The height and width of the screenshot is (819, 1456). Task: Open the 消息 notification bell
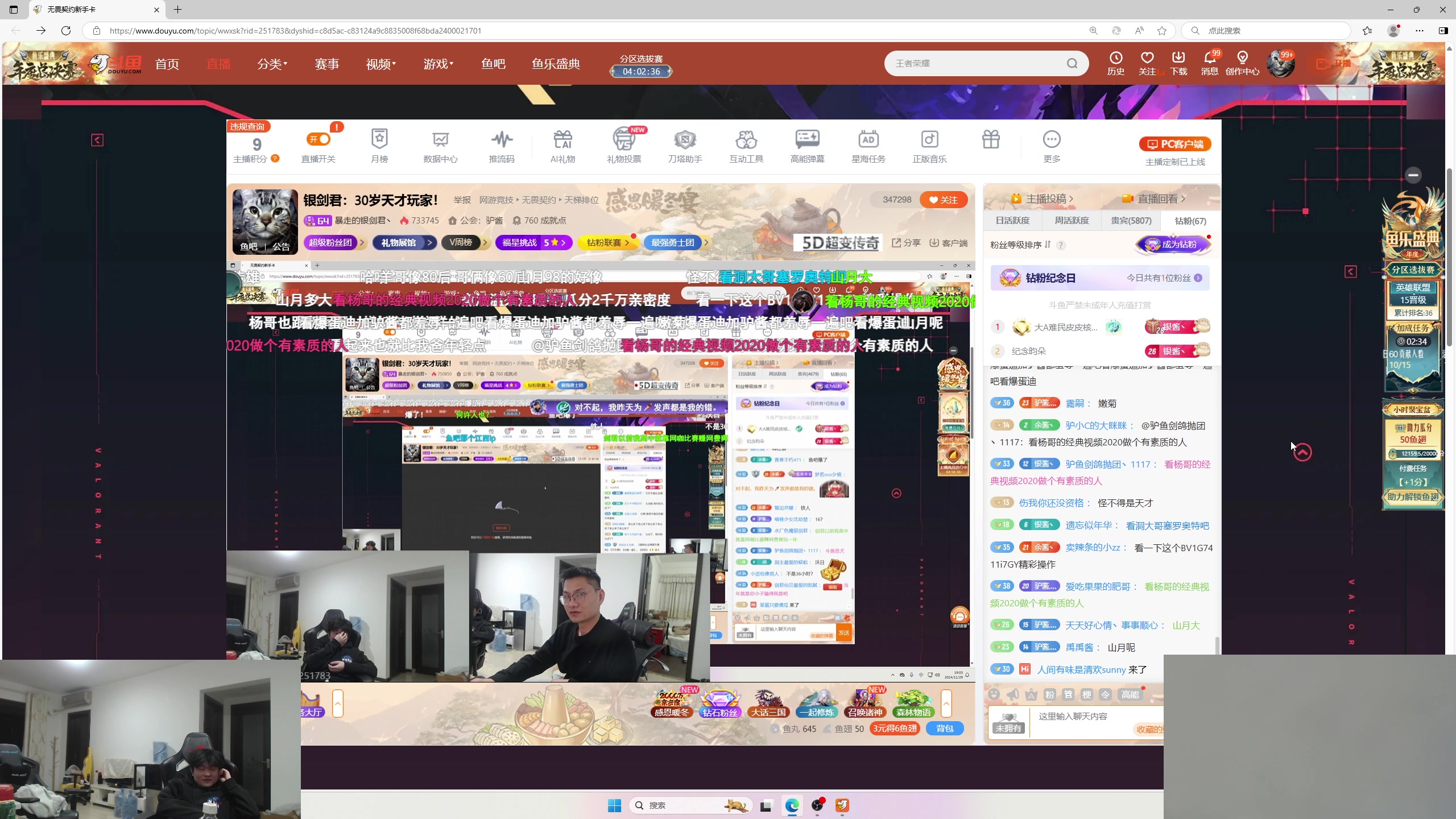pos(1210,63)
